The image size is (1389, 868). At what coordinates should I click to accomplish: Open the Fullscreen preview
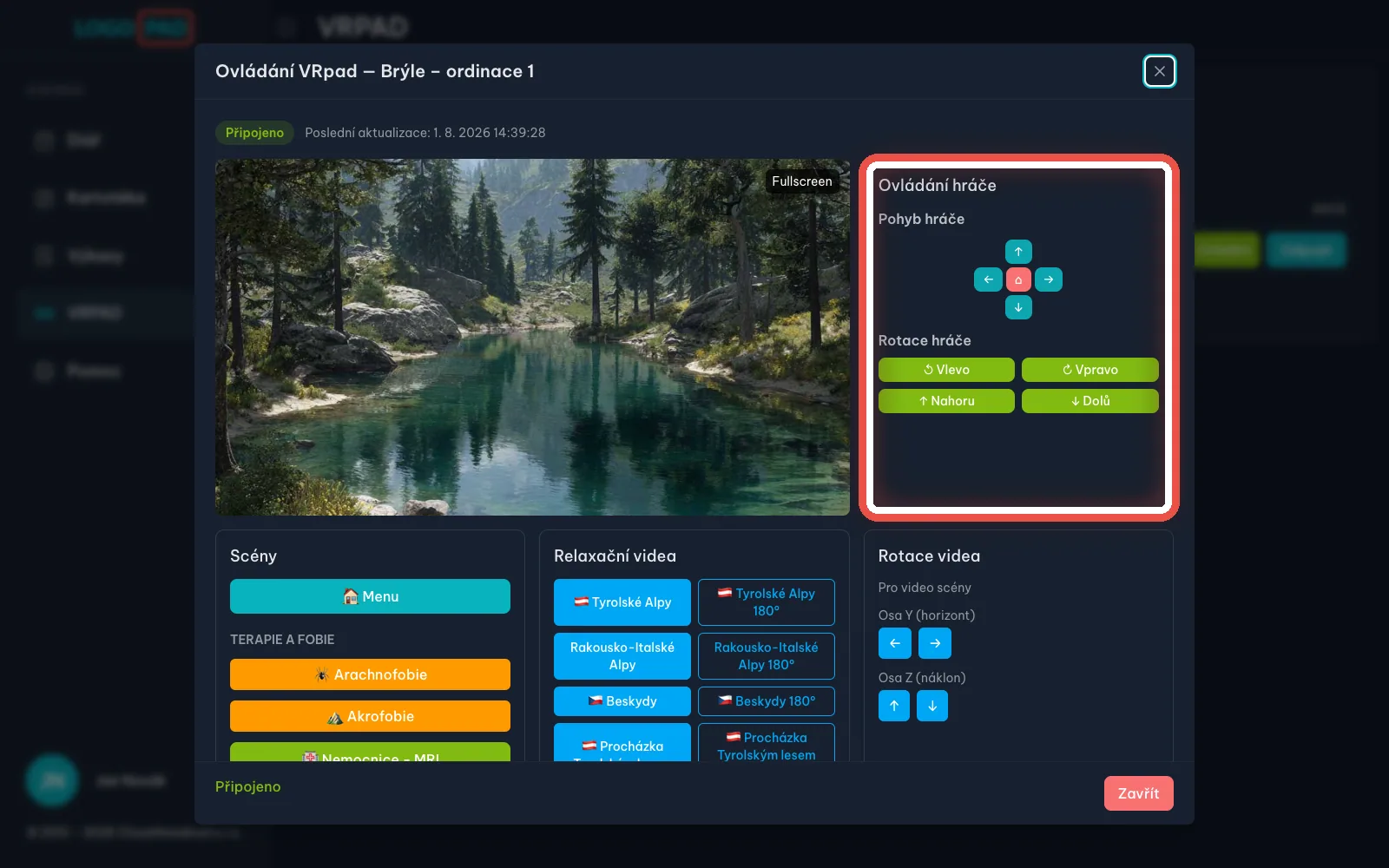tap(802, 181)
